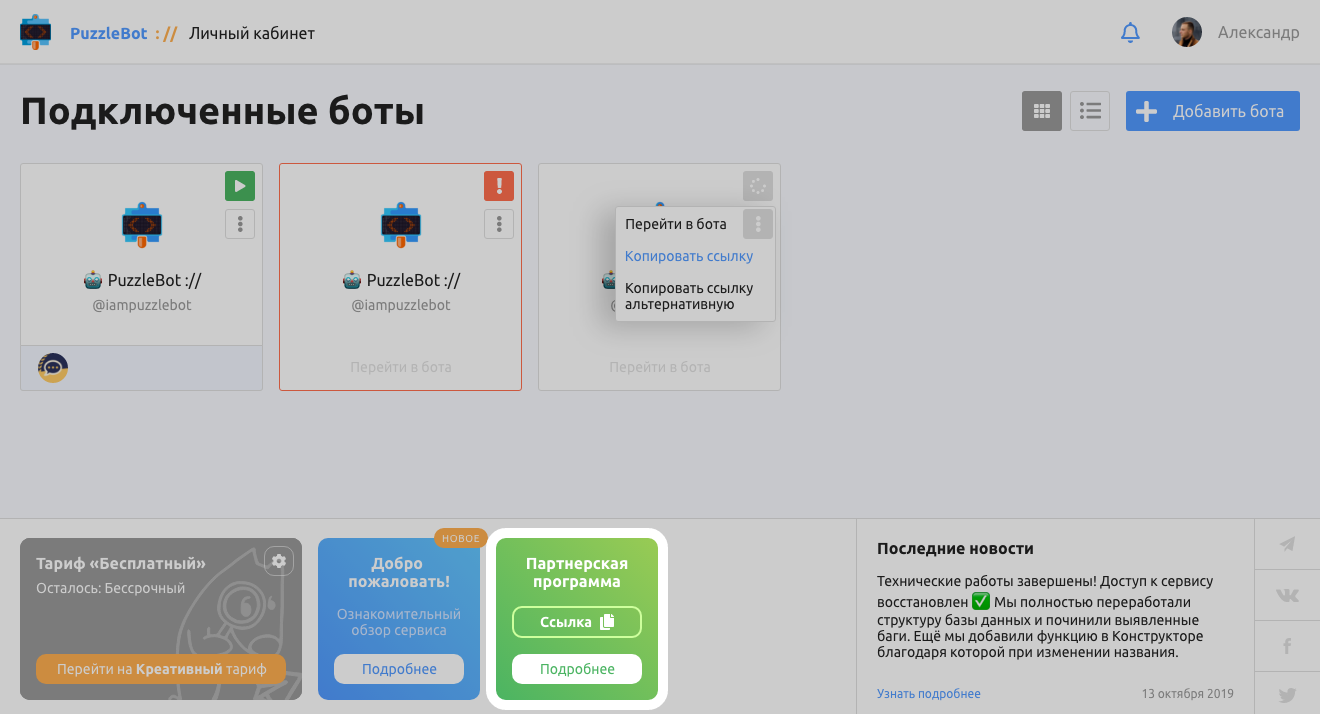Open the VK social icon

tap(1287, 595)
